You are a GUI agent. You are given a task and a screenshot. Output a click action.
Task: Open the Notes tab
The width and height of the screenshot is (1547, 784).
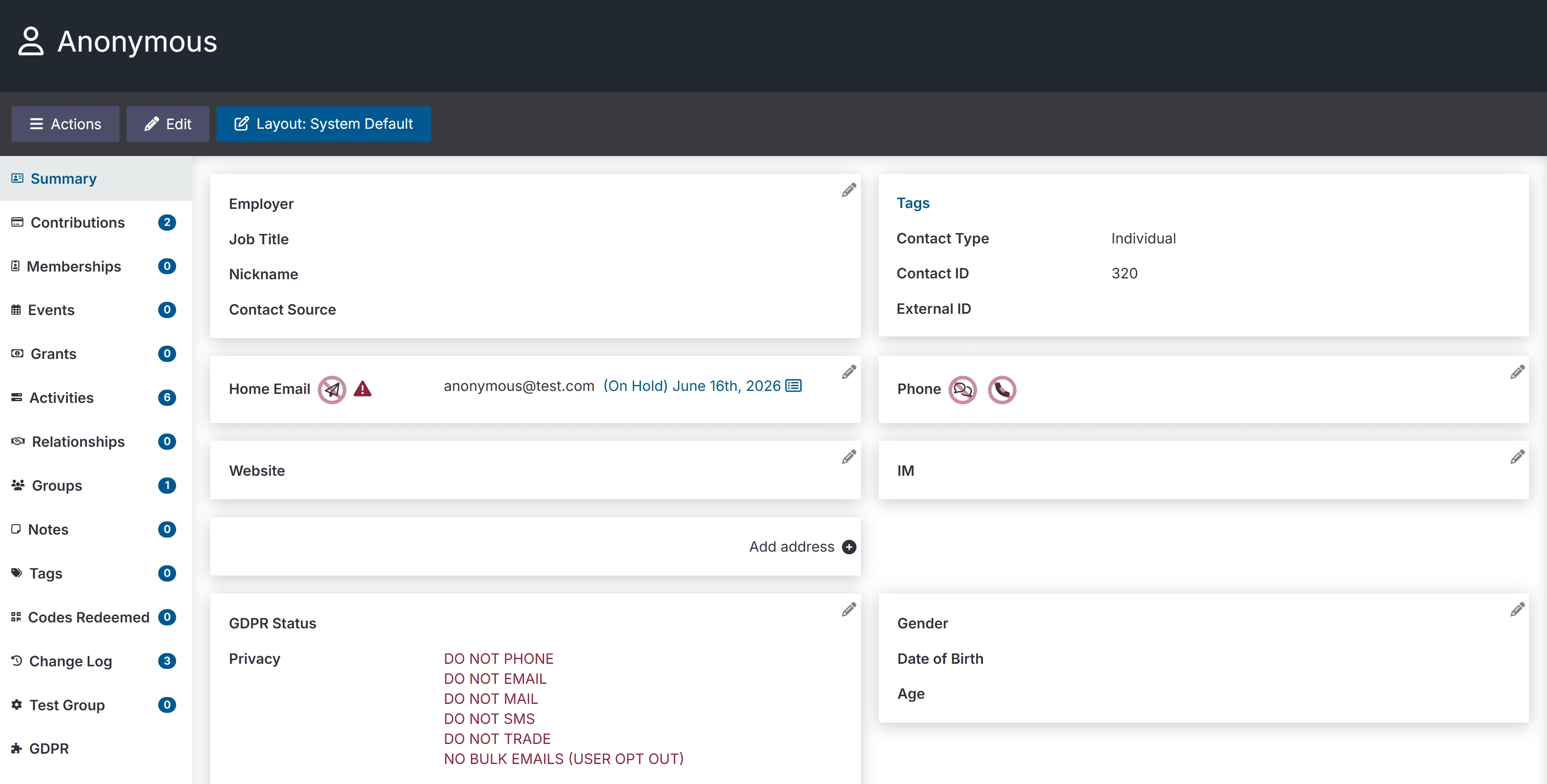pos(96,529)
